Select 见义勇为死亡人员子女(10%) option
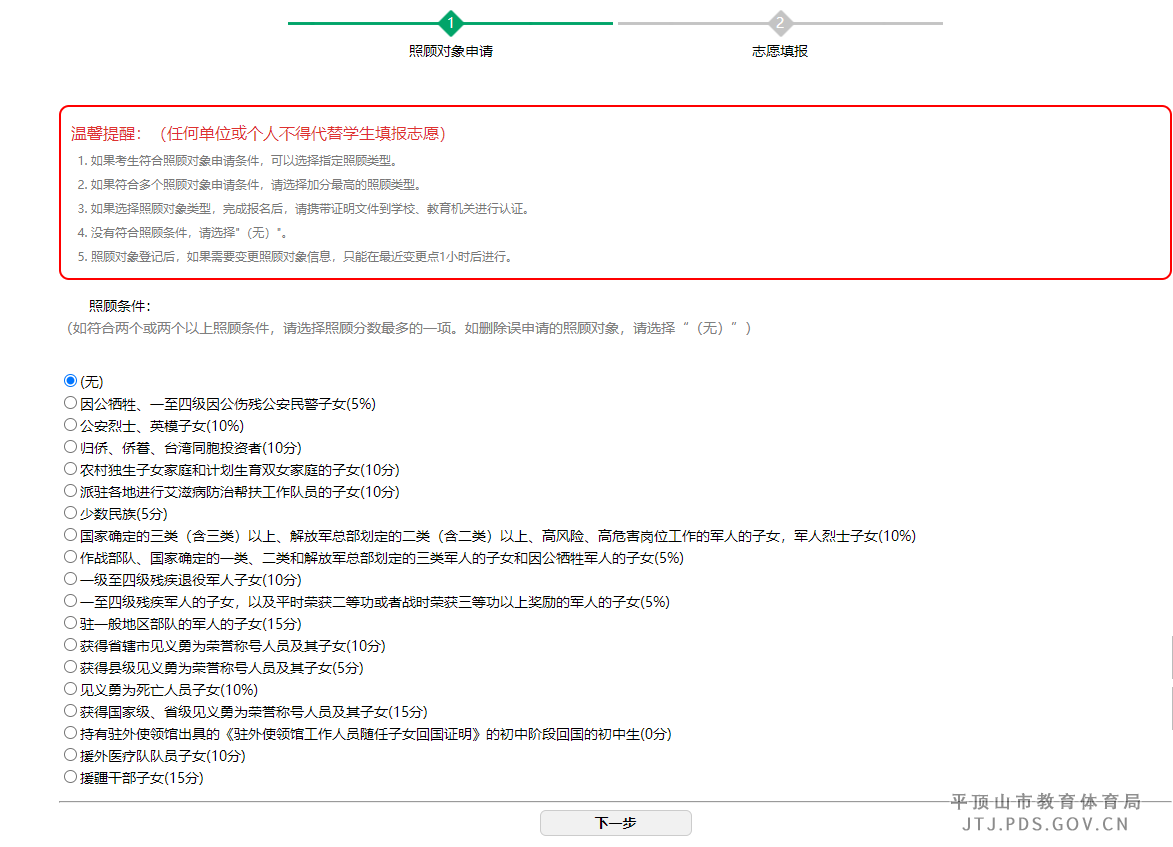This screenshot has width=1173, height=847. click(70, 689)
